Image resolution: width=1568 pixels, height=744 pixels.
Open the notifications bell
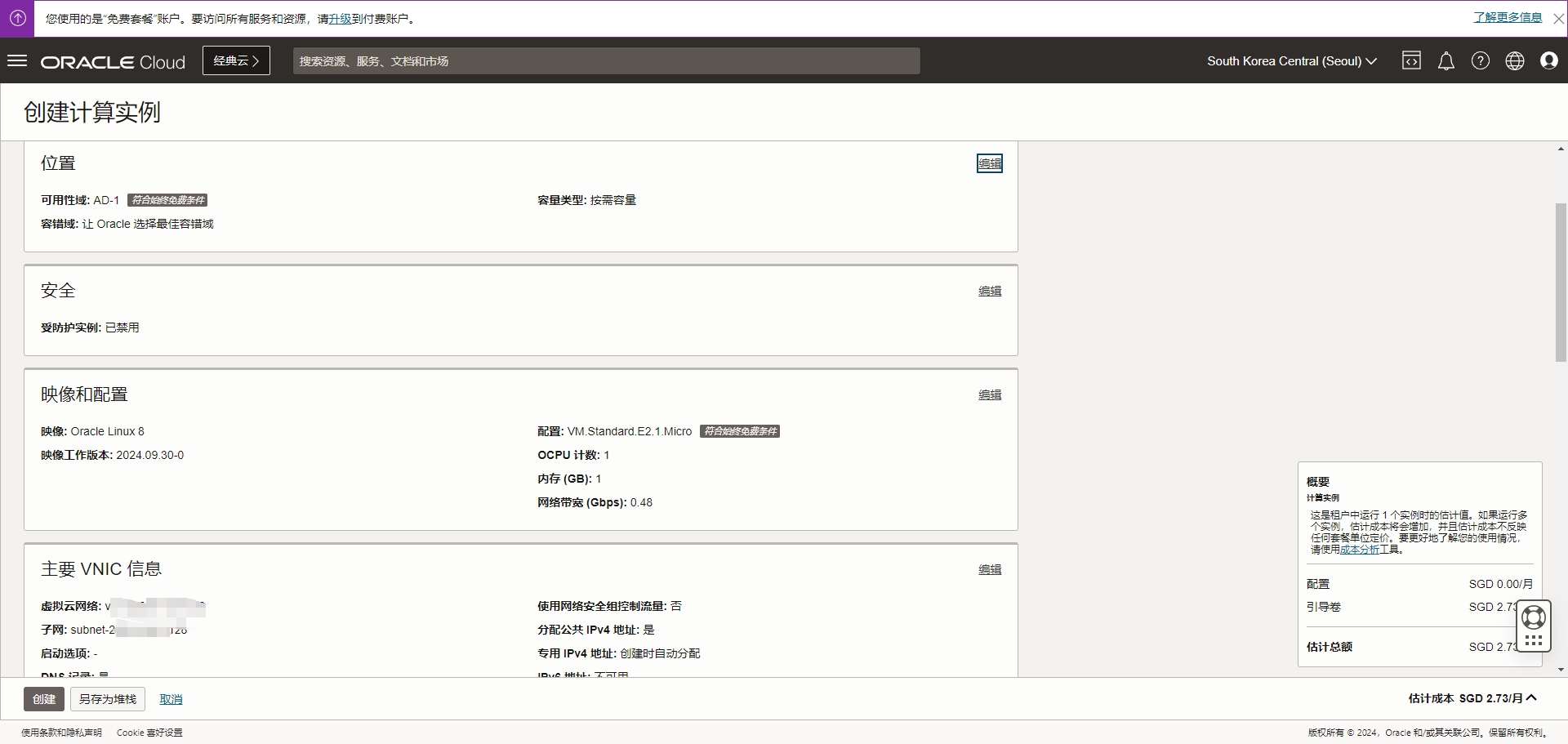click(x=1445, y=61)
